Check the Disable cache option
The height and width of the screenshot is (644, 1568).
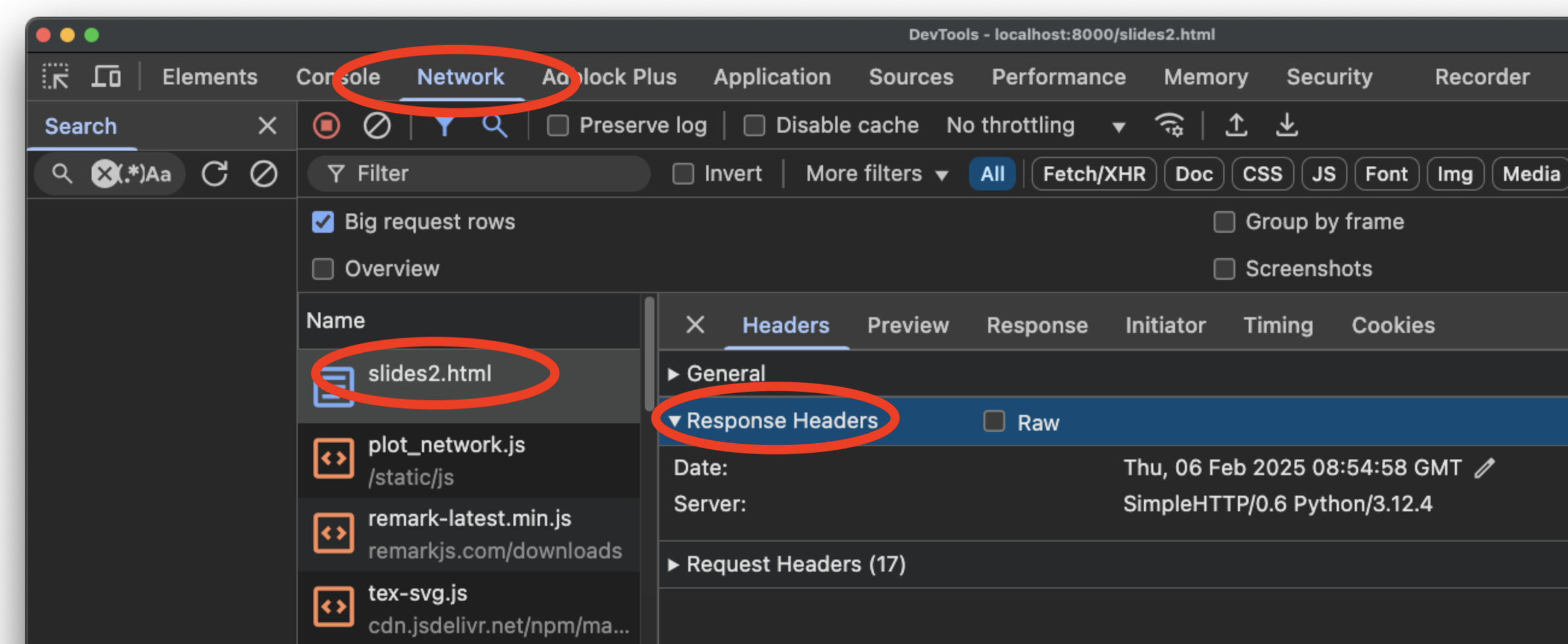754,125
